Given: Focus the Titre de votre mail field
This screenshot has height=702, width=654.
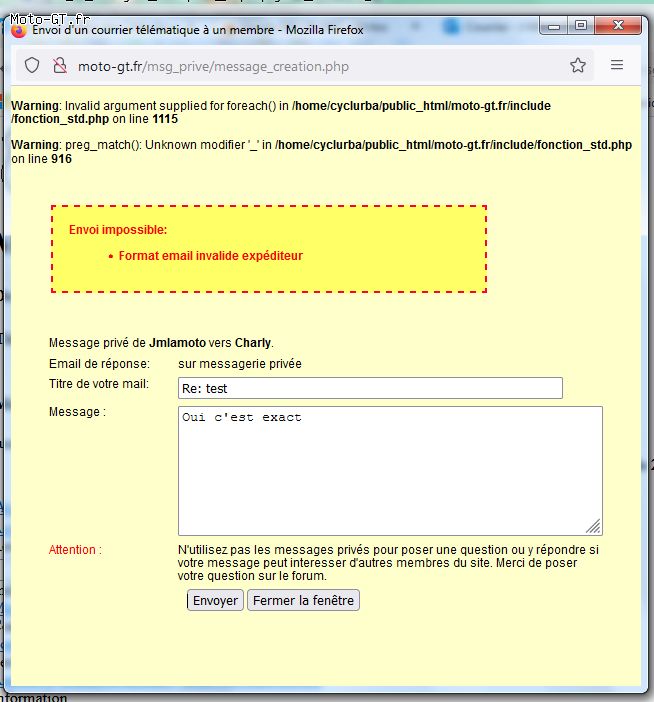Looking at the screenshot, I should tap(370, 388).
